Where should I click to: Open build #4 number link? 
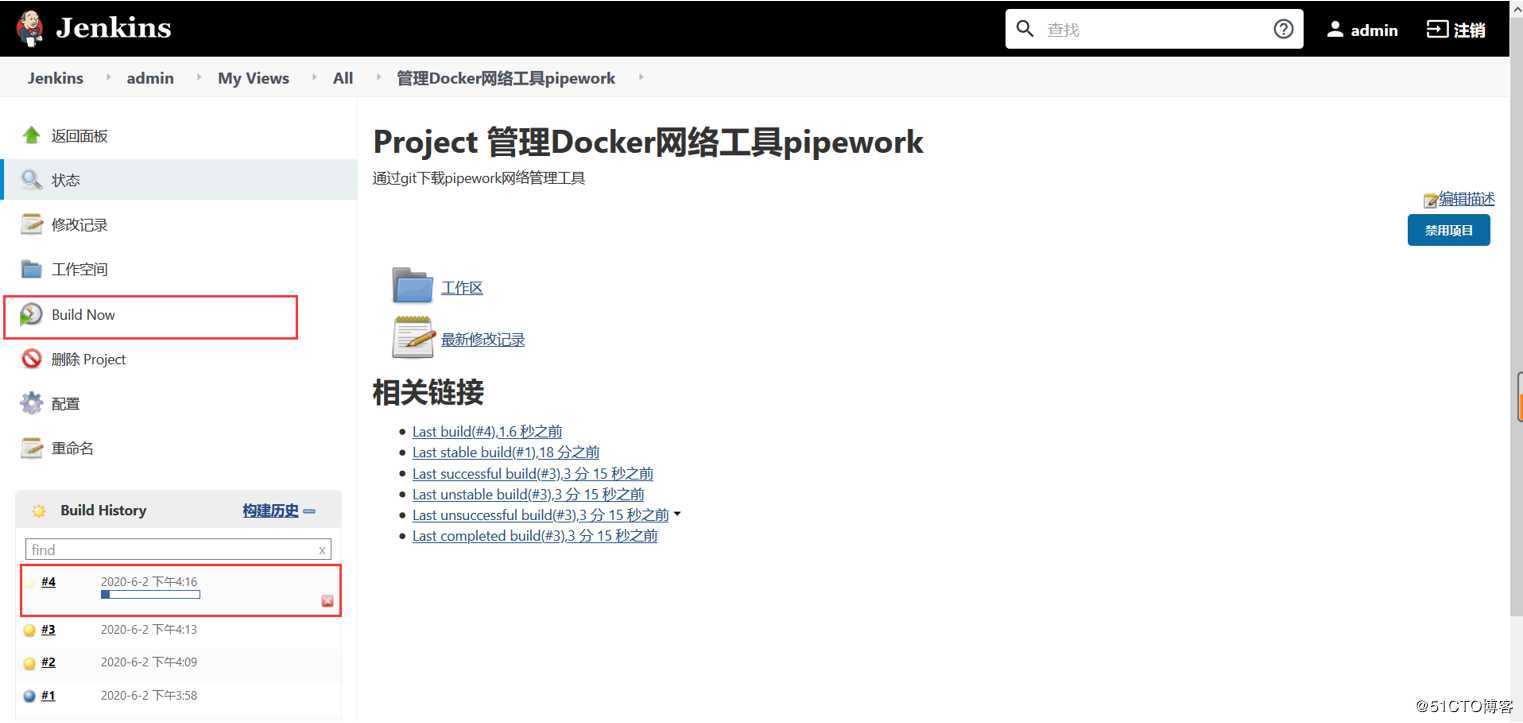pos(48,582)
